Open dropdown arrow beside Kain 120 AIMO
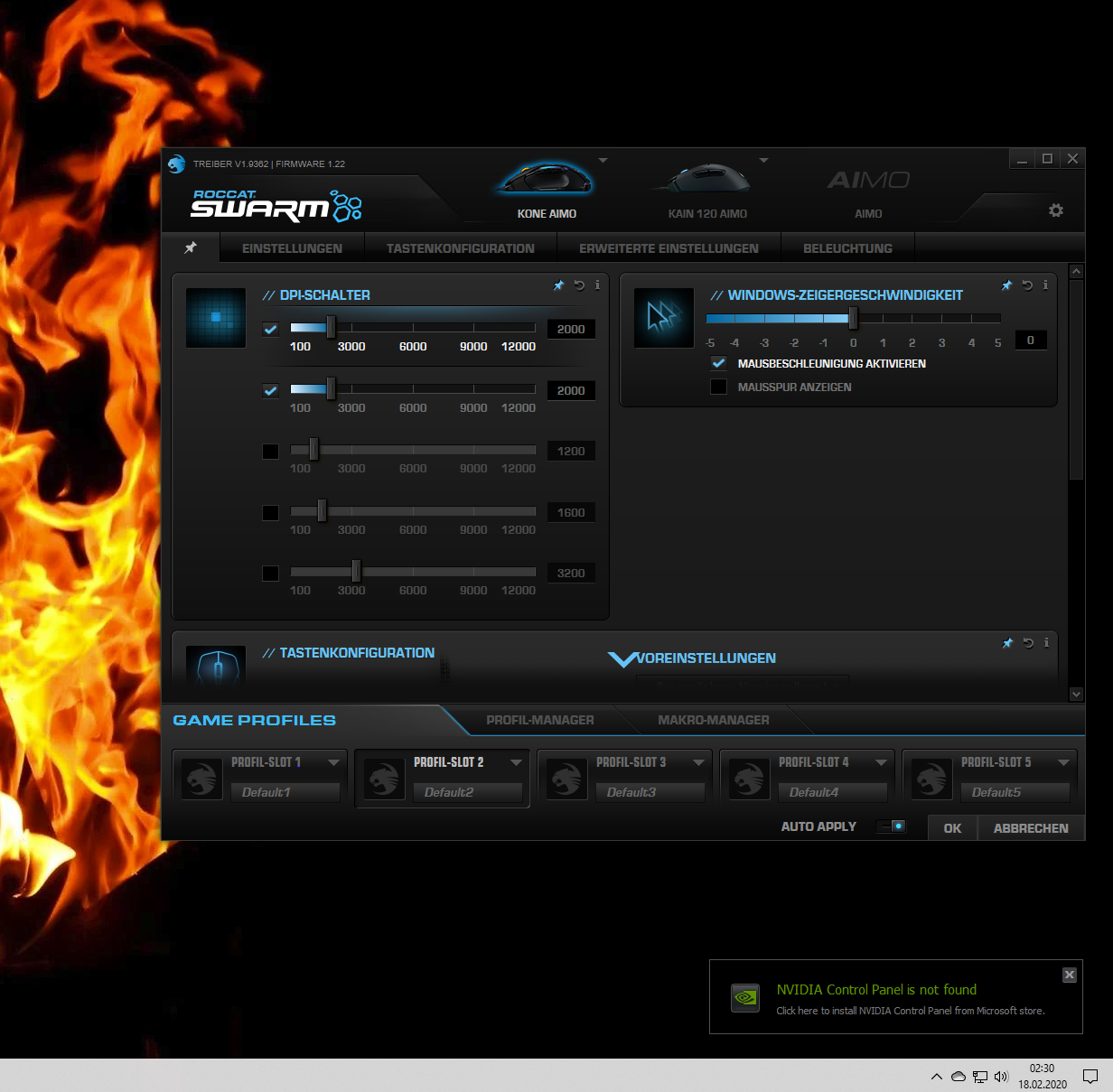This screenshot has width=1113, height=1092. click(x=763, y=160)
